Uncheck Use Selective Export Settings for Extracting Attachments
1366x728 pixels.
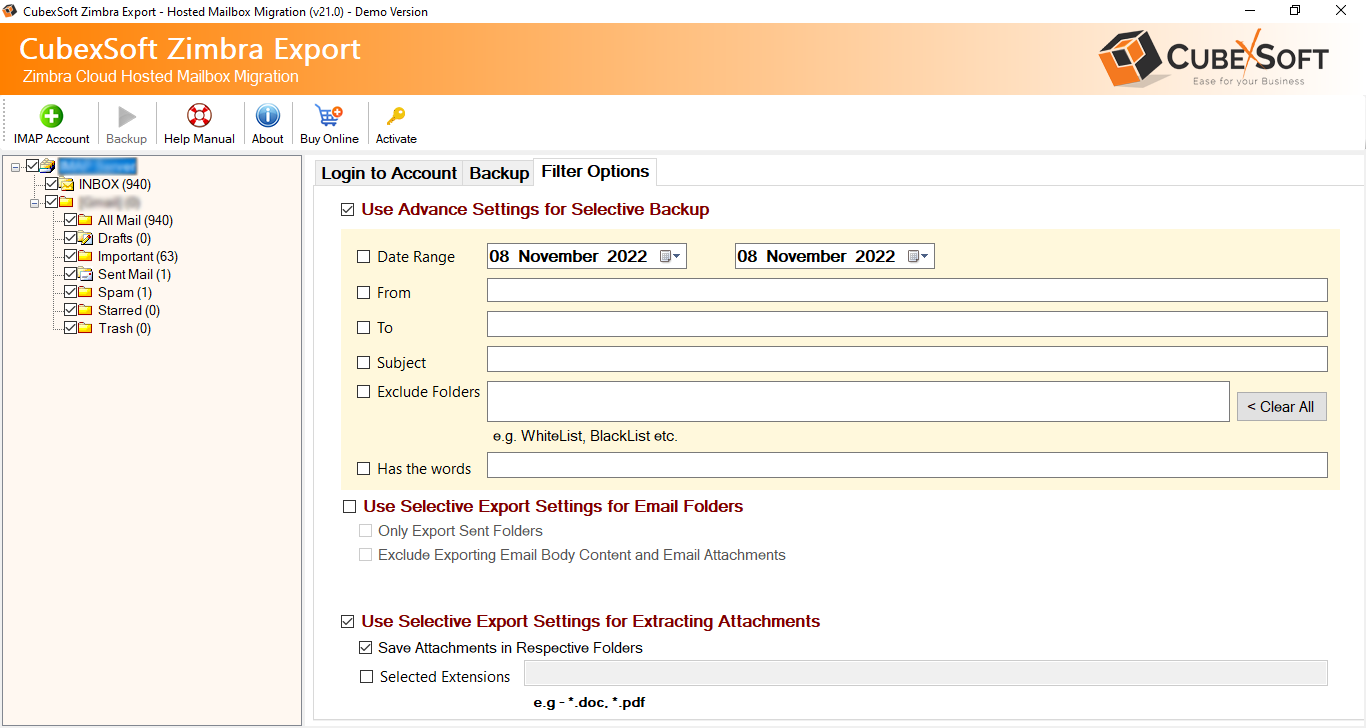coord(348,622)
